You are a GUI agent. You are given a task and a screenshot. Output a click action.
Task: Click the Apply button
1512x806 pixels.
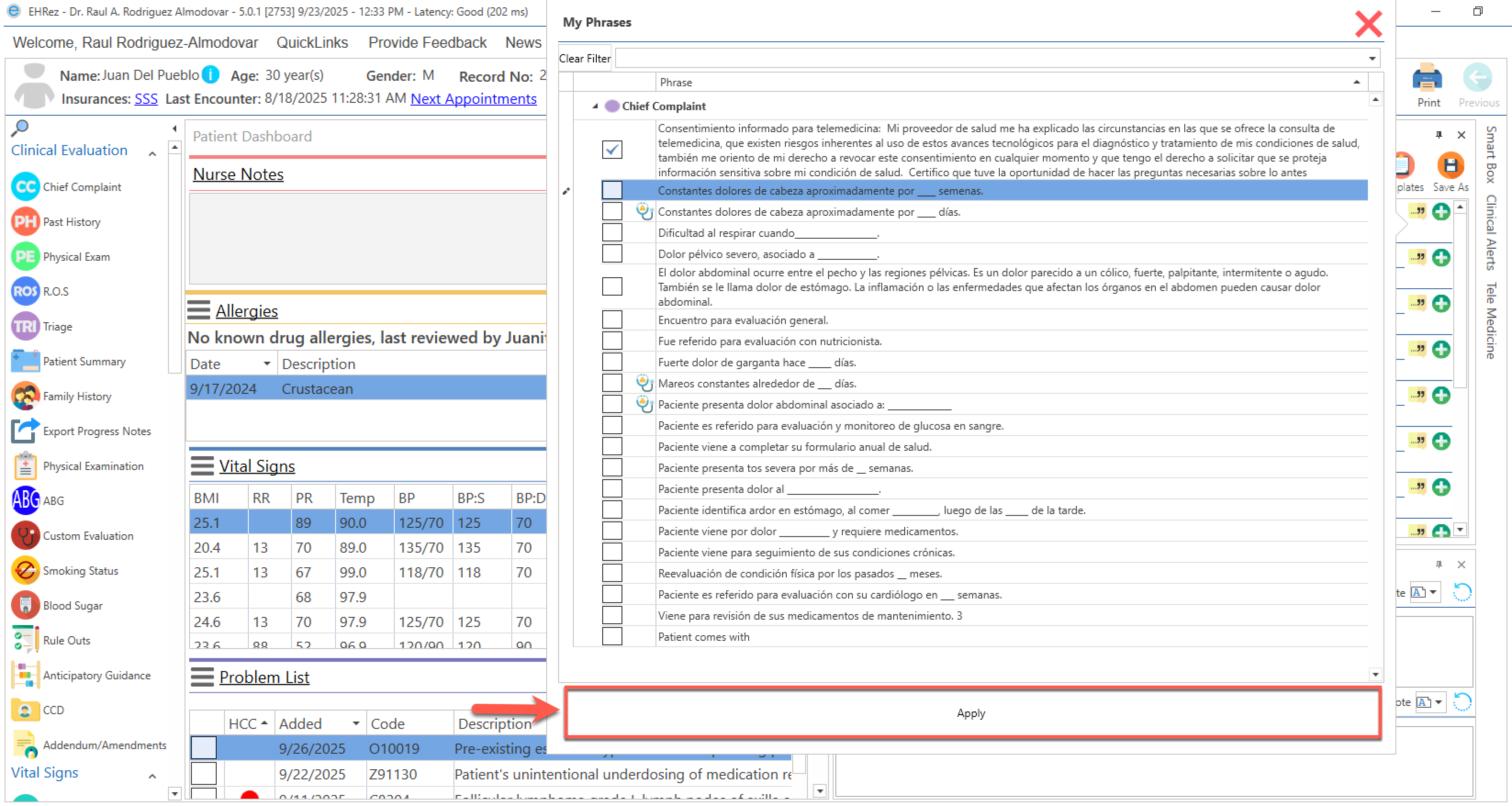coord(971,713)
